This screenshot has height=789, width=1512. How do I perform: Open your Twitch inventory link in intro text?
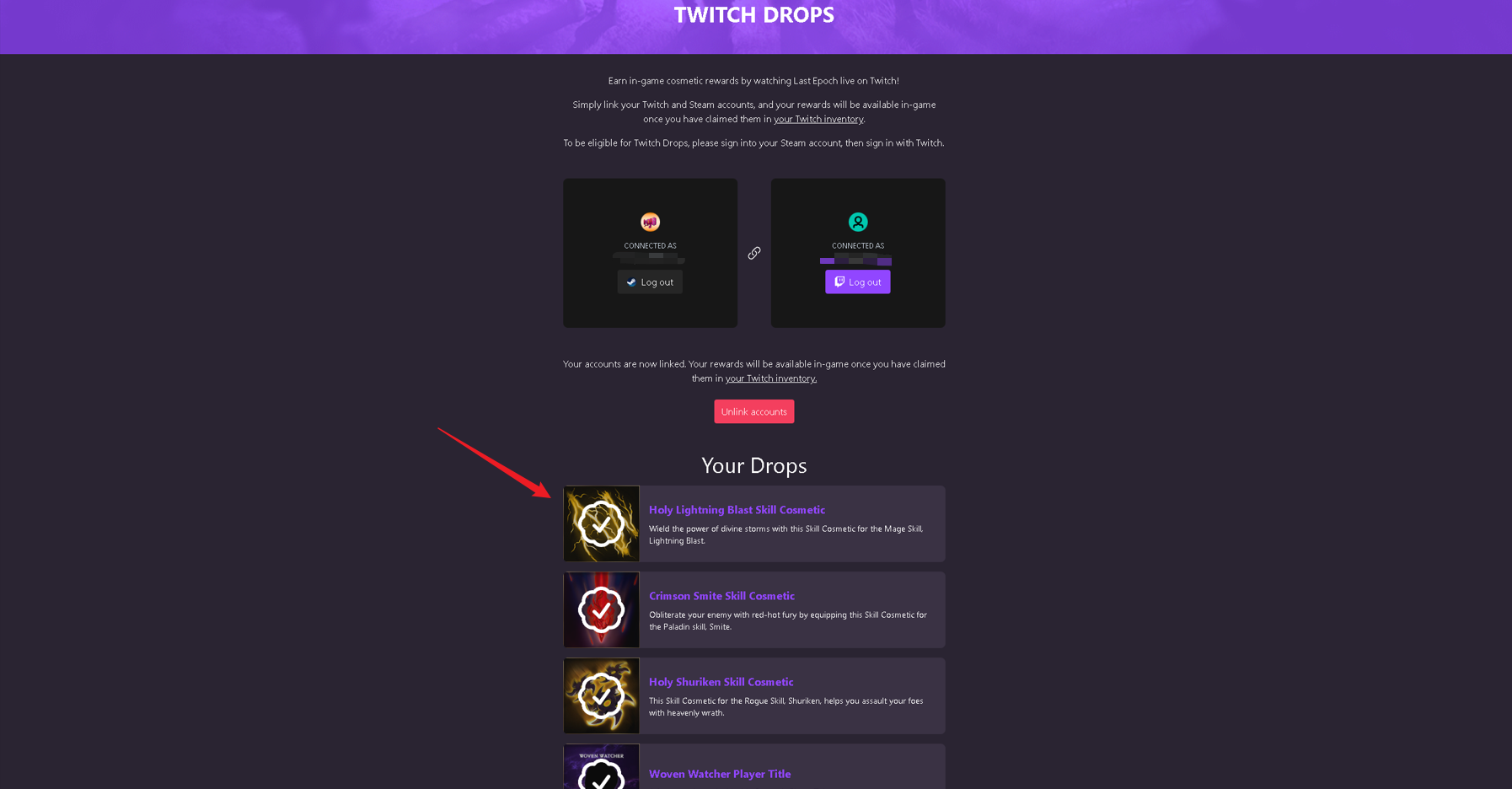tap(818, 119)
